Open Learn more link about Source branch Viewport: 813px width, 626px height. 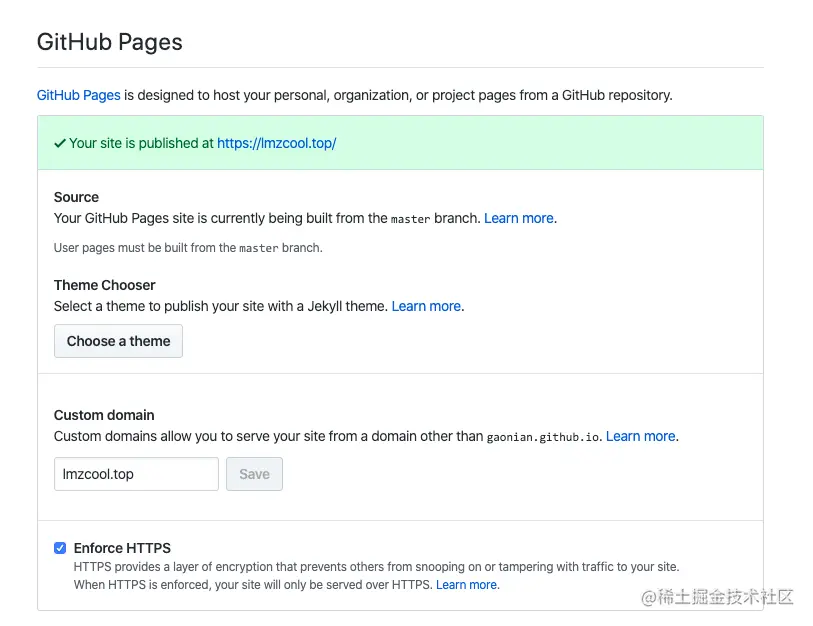click(519, 218)
